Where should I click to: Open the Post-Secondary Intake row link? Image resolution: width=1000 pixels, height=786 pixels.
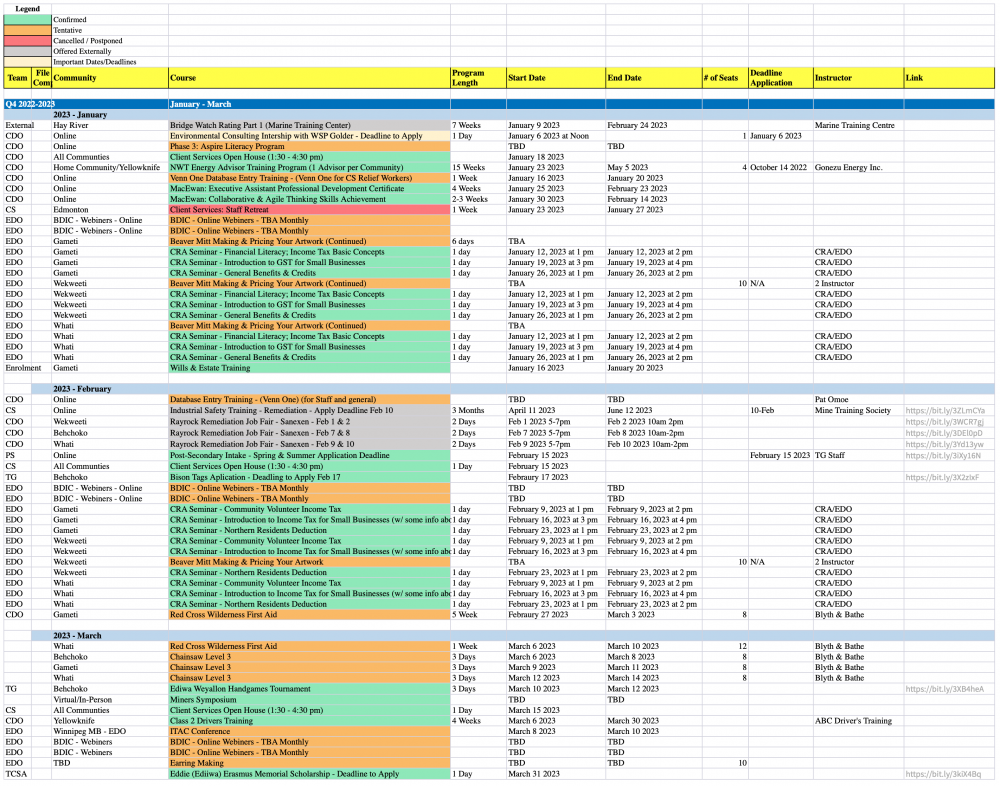pyautogui.click(x=943, y=456)
